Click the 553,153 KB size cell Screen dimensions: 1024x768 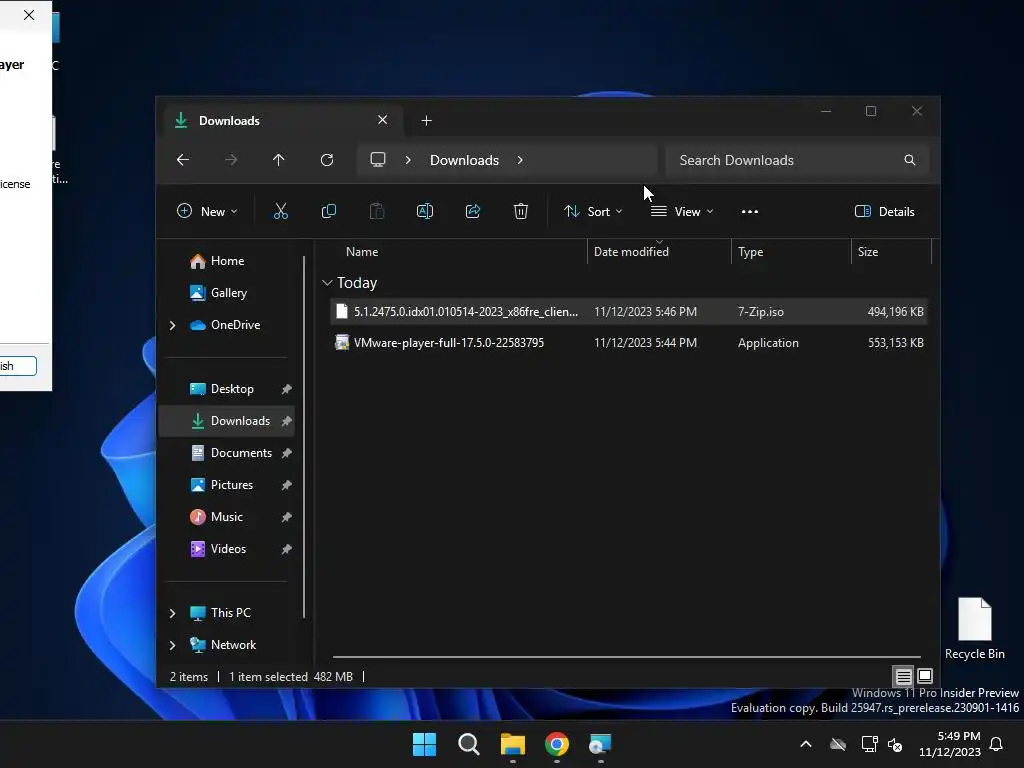pos(895,343)
